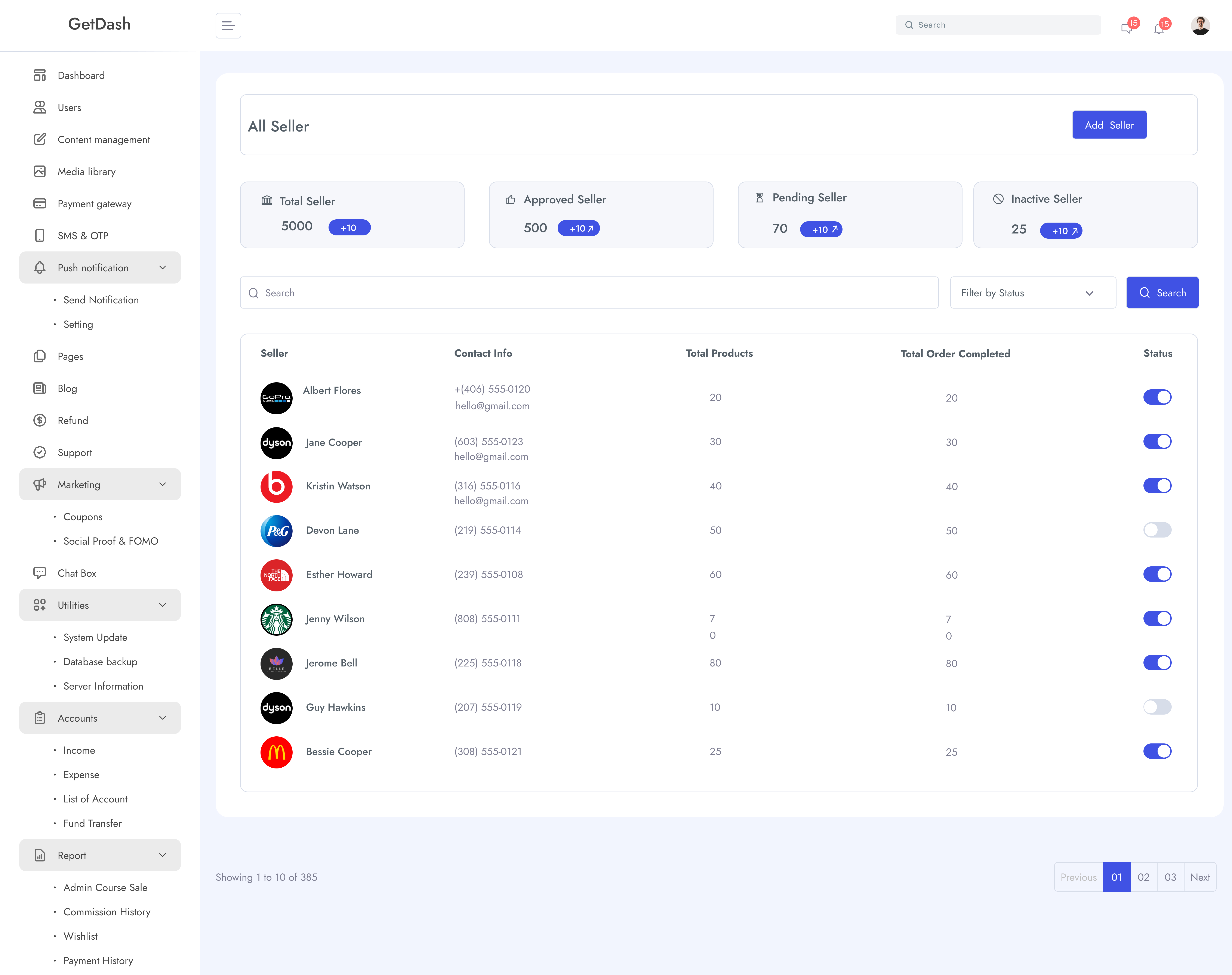The height and width of the screenshot is (975, 1232).
Task: Enable Devon Lane status toggle
Action: tap(1157, 530)
